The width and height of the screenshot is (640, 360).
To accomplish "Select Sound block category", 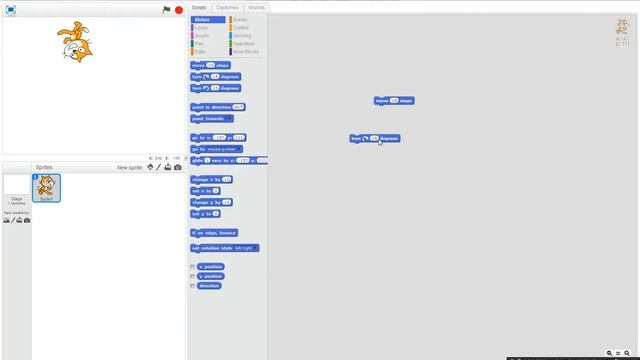I will tap(202, 36).
